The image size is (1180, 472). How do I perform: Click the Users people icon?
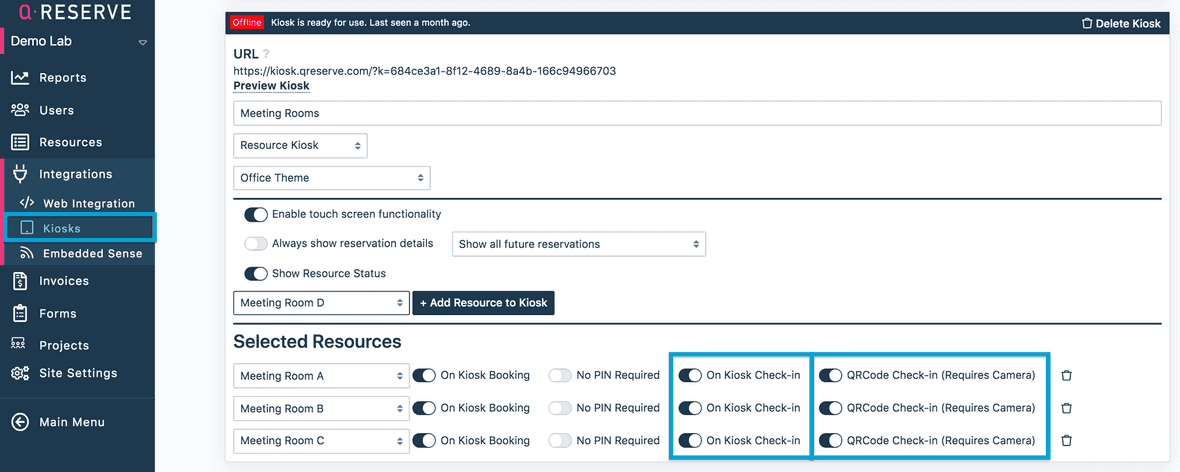pyautogui.click(x=20, y=110)
